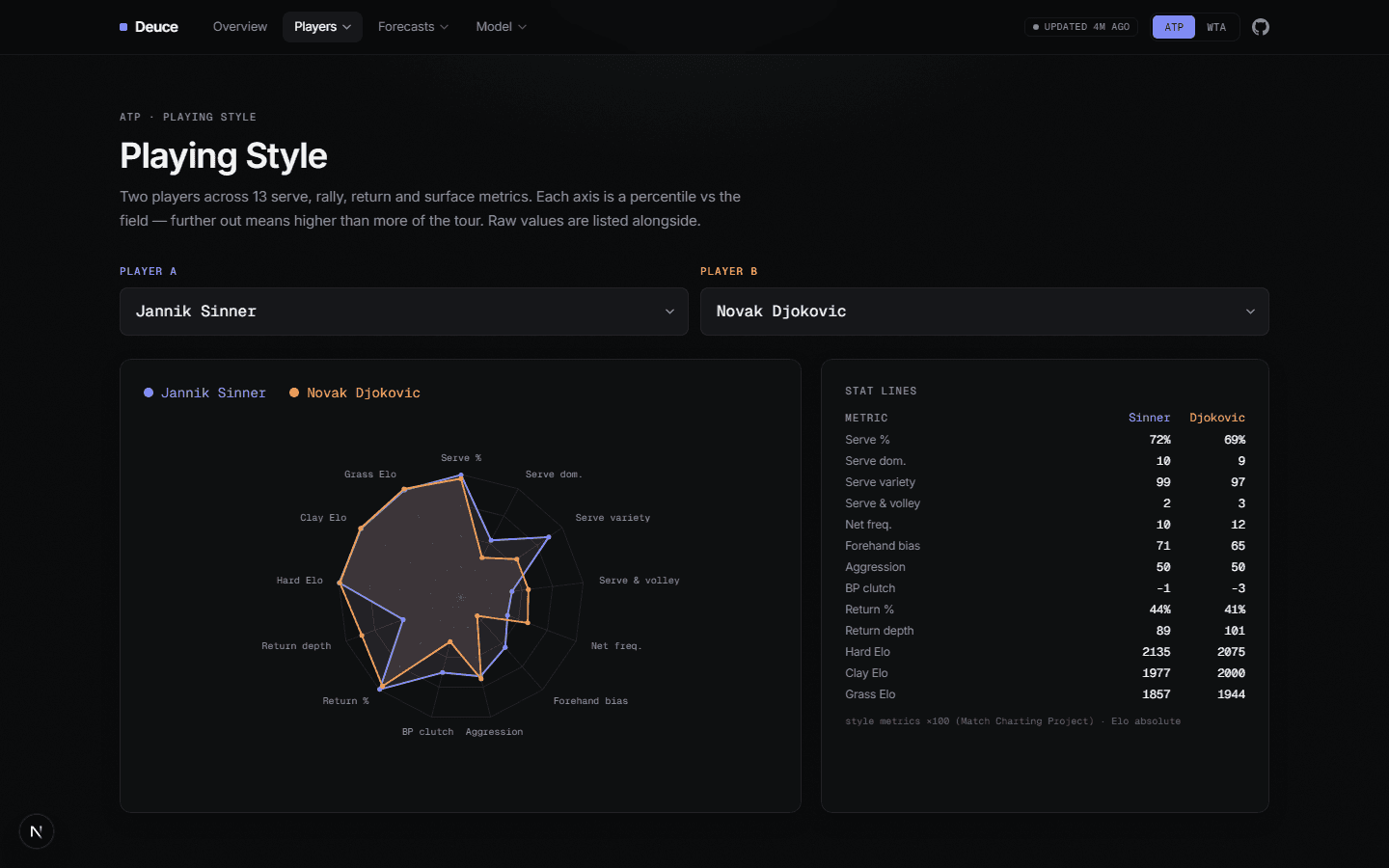Click Djokovic's Grass Elo value 1944
This screenshot has width=1389, height=868.
coord(1231,694)
